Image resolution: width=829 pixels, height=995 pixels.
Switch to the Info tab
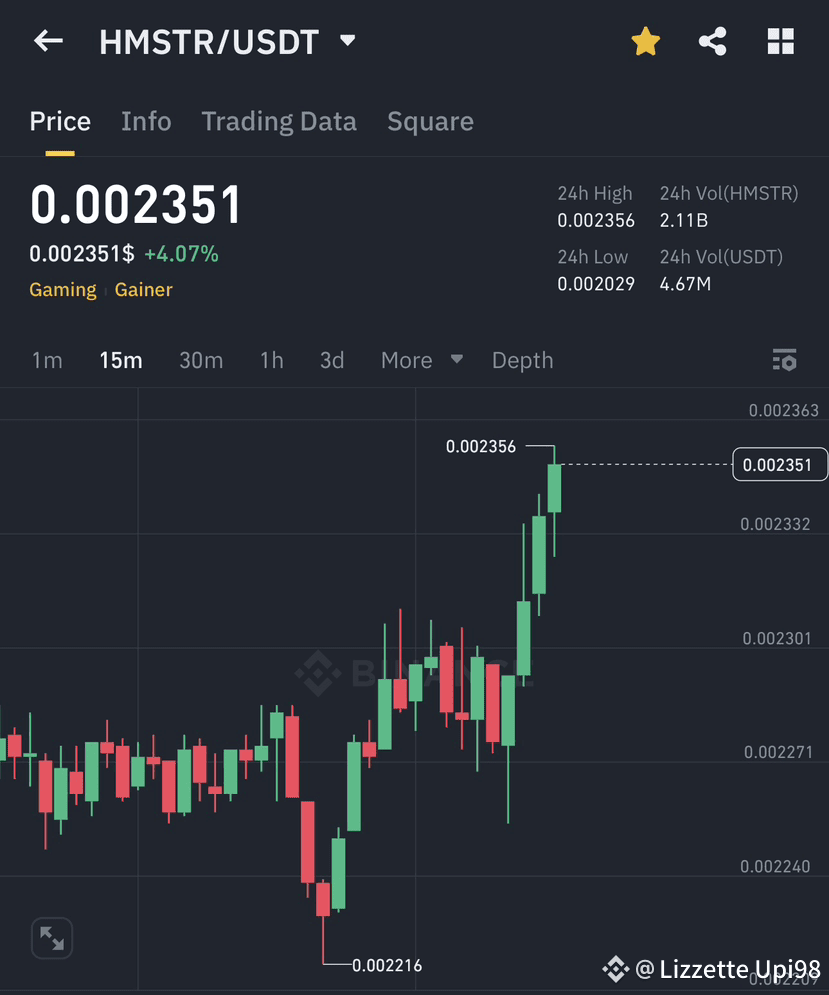pyautogui.click(x=146, y=120)
